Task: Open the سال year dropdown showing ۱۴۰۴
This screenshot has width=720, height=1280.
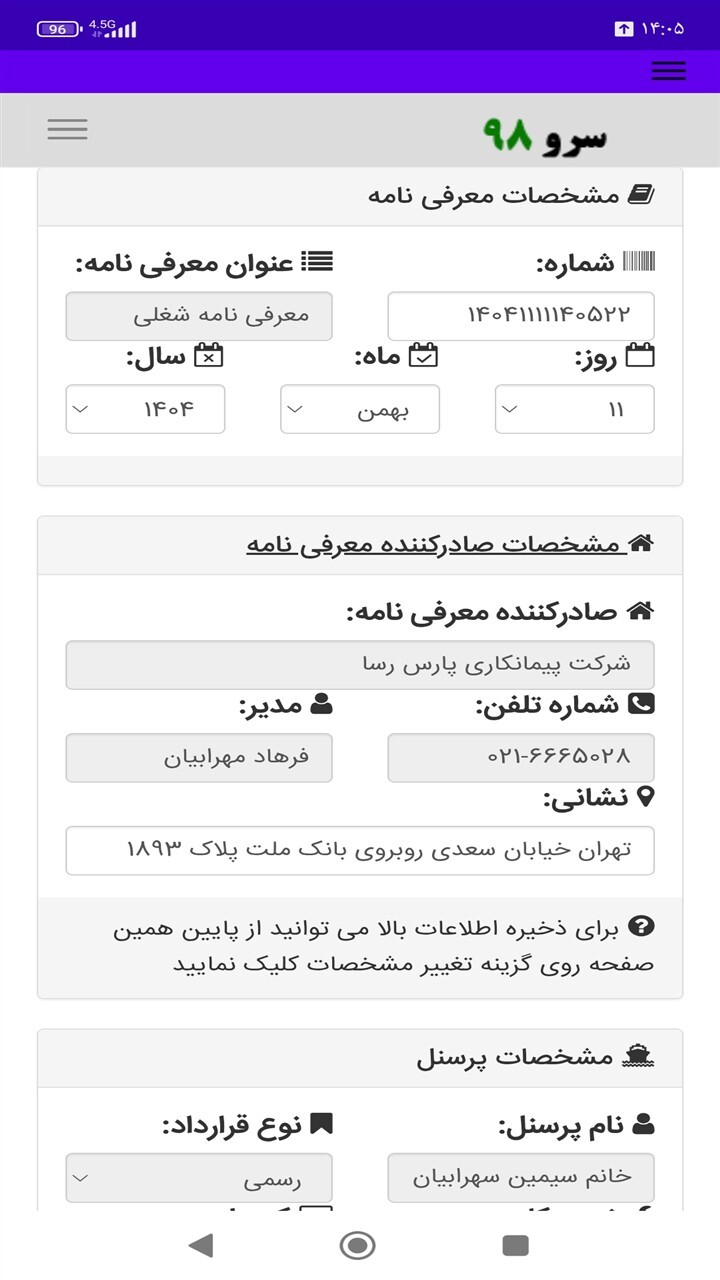Action: tap(145, 409)
